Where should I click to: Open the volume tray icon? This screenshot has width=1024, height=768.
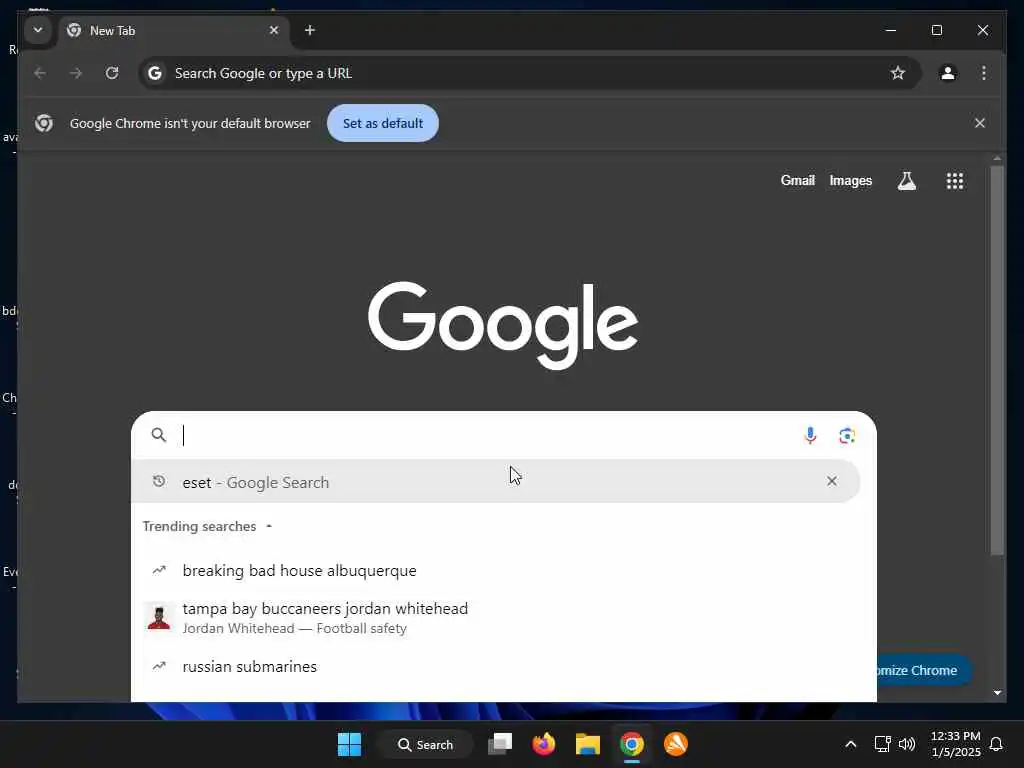point(906,744)
